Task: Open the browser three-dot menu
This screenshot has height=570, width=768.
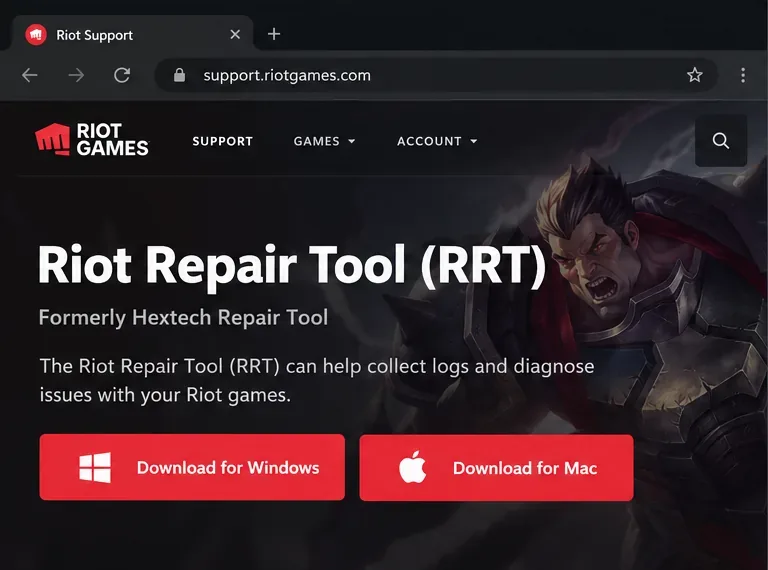Action: pyautogui.click(x=743, y=75)
